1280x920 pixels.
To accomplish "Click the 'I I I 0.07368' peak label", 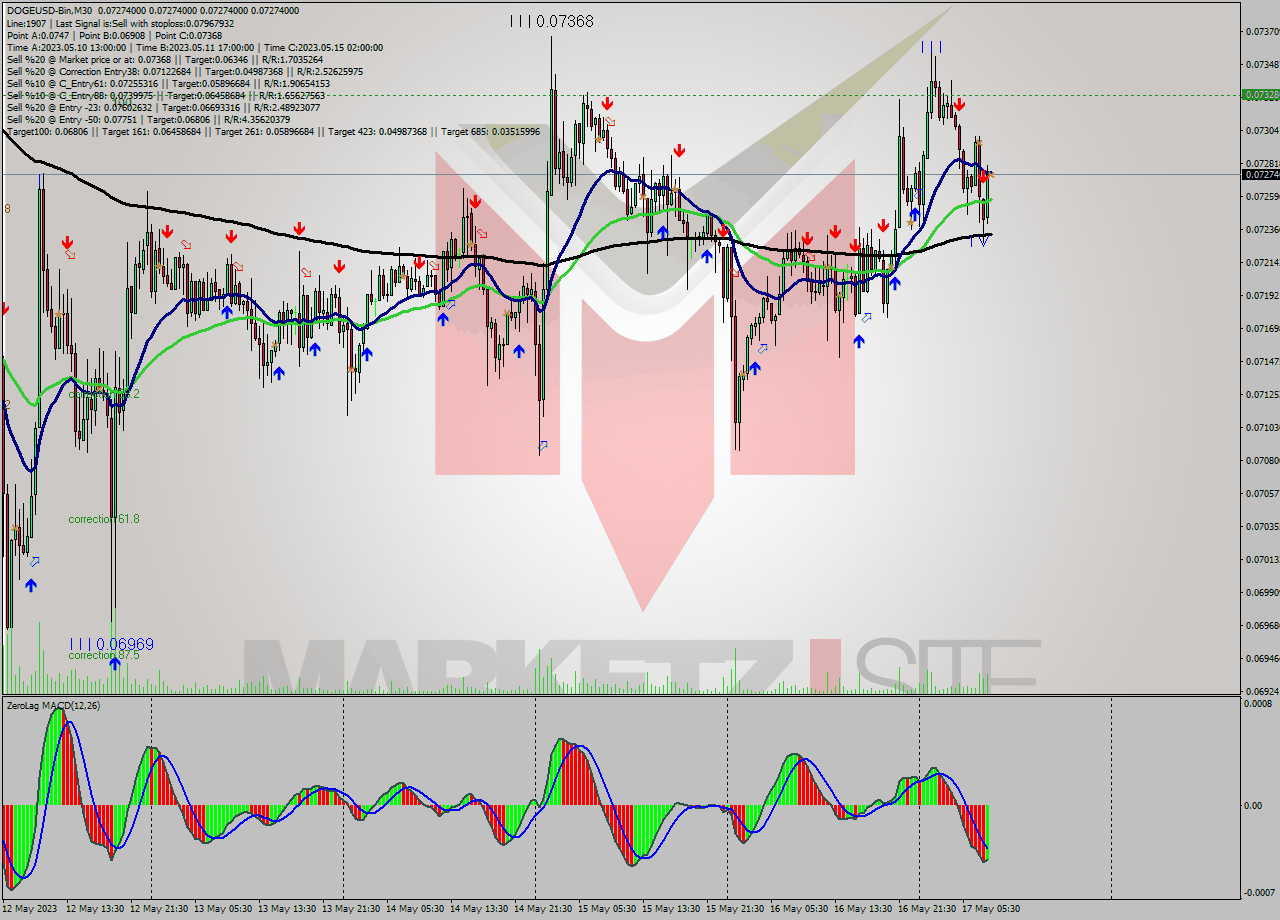I will coord(551,21).
